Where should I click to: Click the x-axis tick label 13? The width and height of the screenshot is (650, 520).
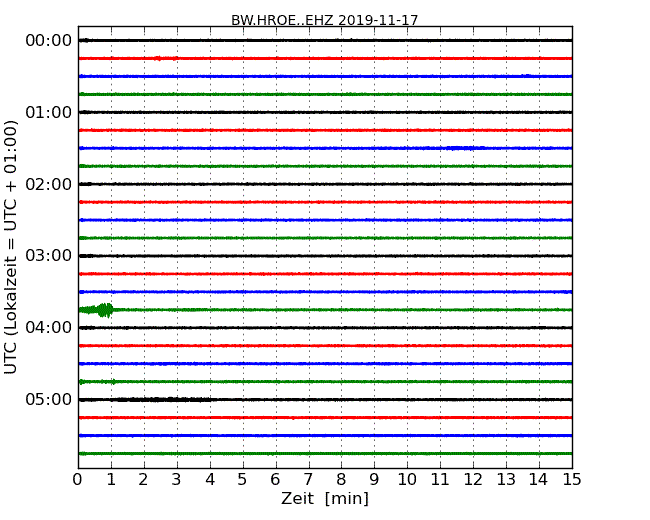click(x=506, y=480)
